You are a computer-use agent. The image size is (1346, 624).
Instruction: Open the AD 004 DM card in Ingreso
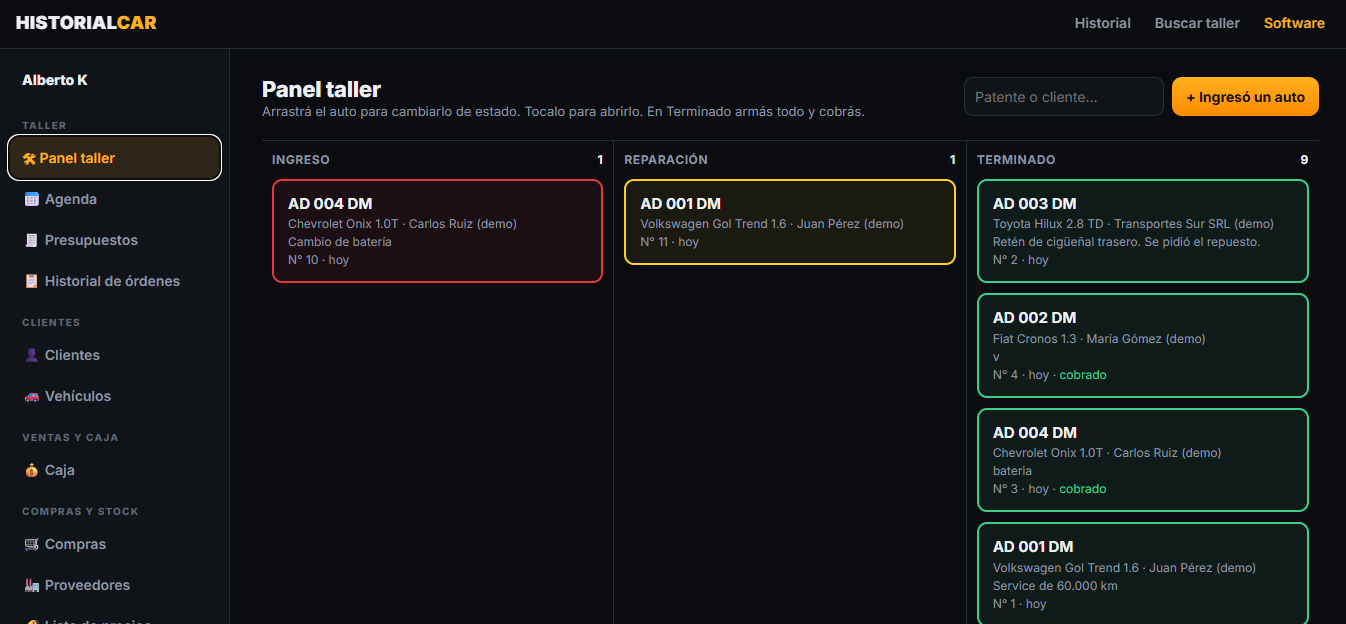coord(437,231)
